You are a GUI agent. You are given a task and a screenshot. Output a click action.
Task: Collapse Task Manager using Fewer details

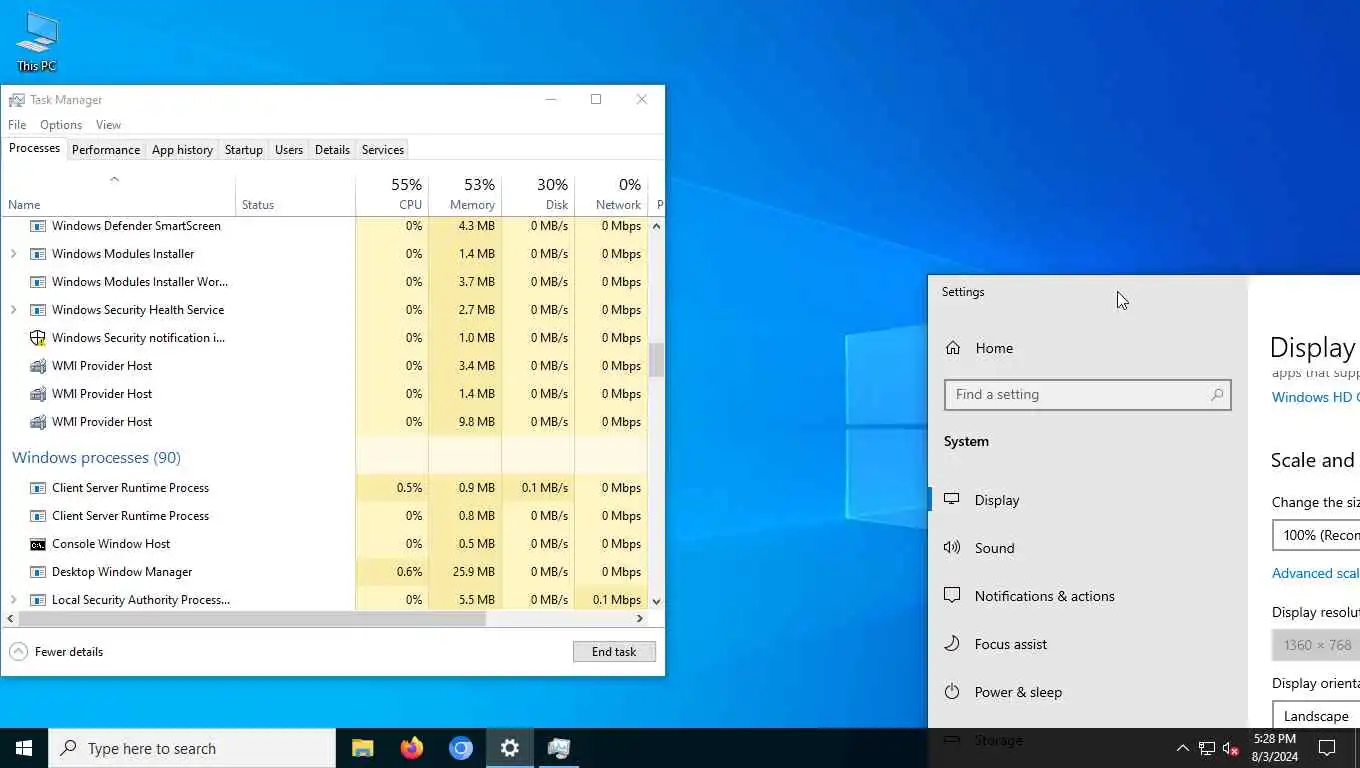point(57,651)
